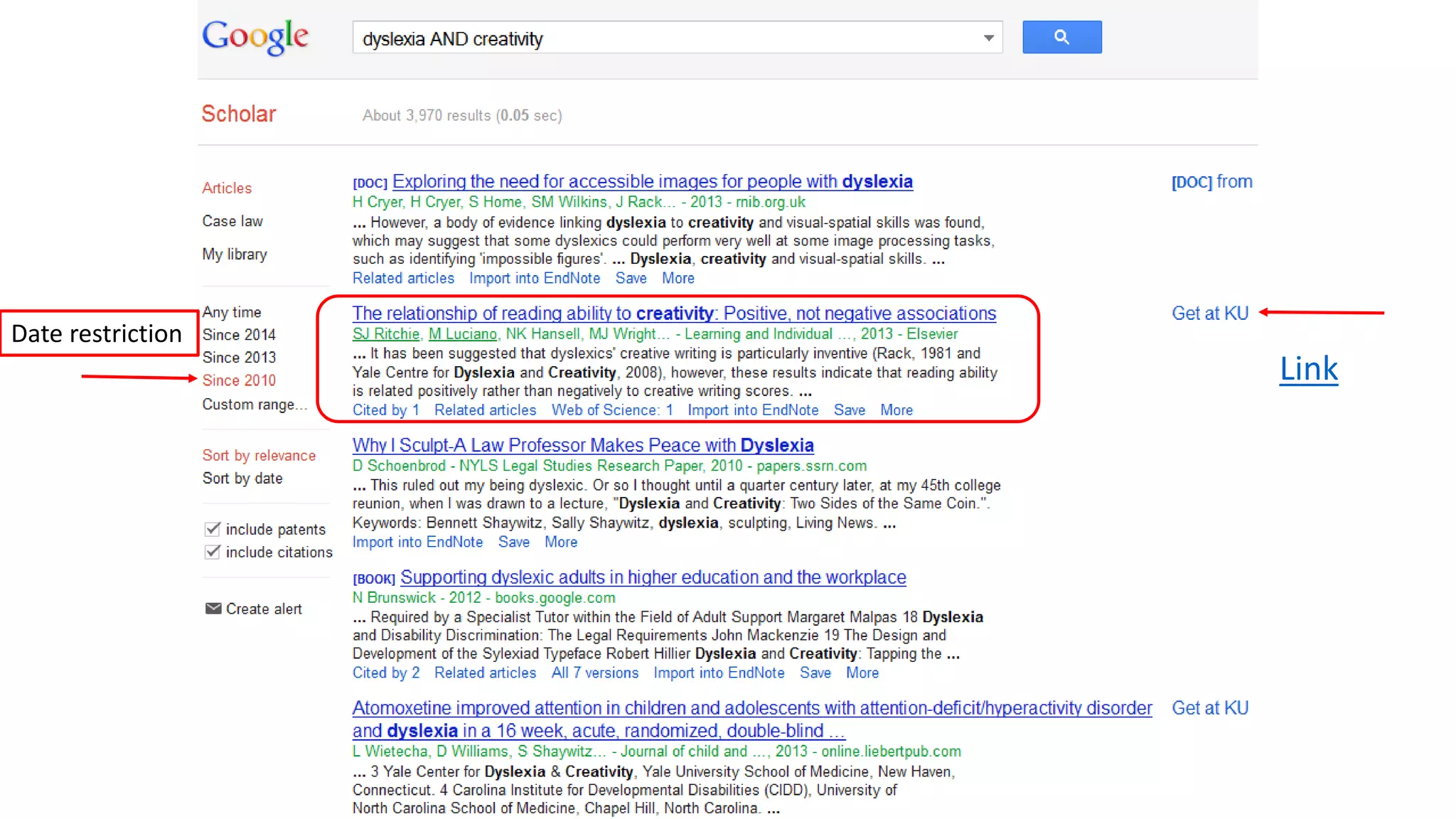Expand the search box dropdown arrow
The height and width of the screenshot is (819, 1456).
tap(988, 38)
